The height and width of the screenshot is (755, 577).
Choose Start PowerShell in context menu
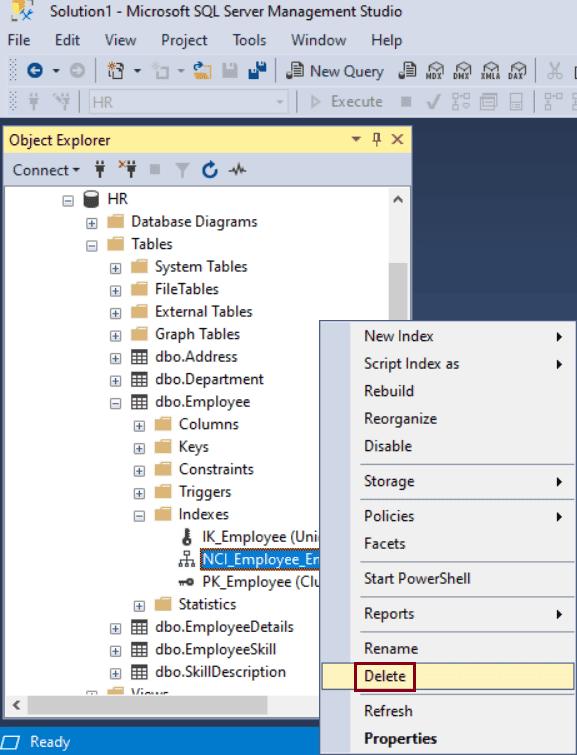448,579
